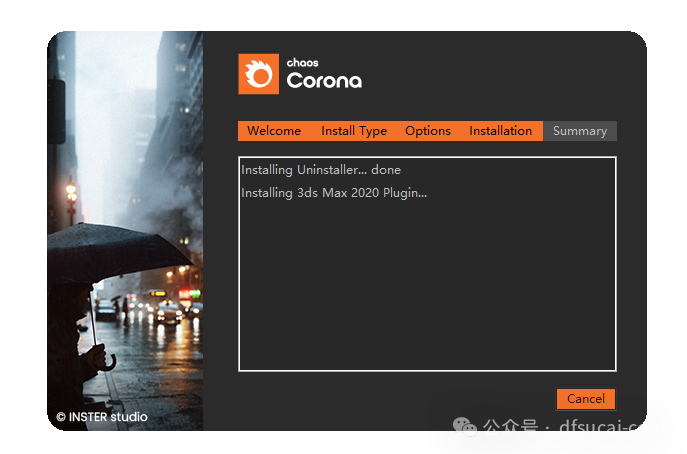Go to the Summary step tab
The height and width of the screenshot is (454, 687).
580,131
